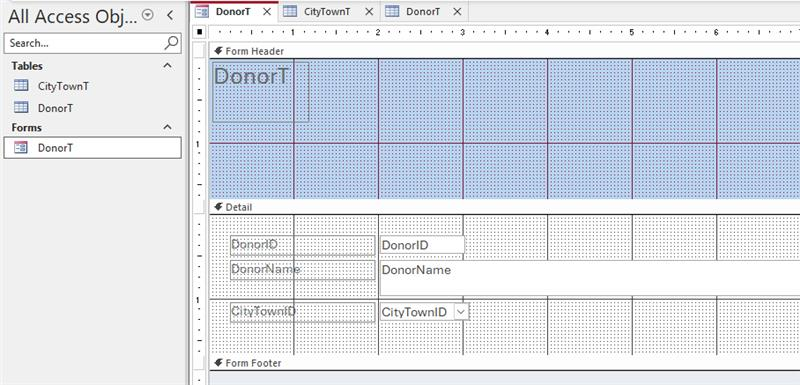Select the DonorName label control
This screenshot has width=800, height=385.
tap(303, 270)
